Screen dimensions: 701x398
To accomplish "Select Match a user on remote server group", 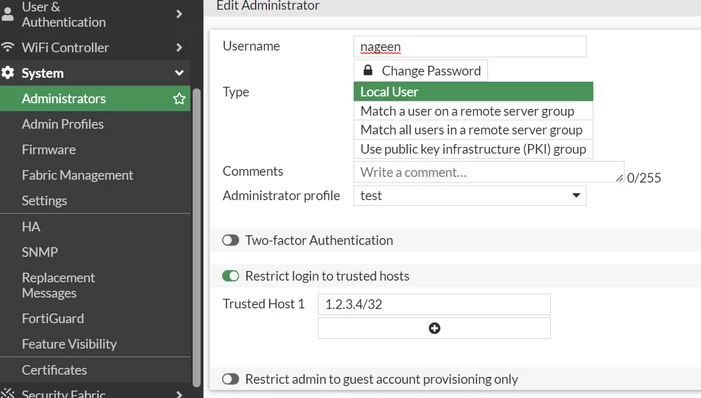I will click(473, 111).
